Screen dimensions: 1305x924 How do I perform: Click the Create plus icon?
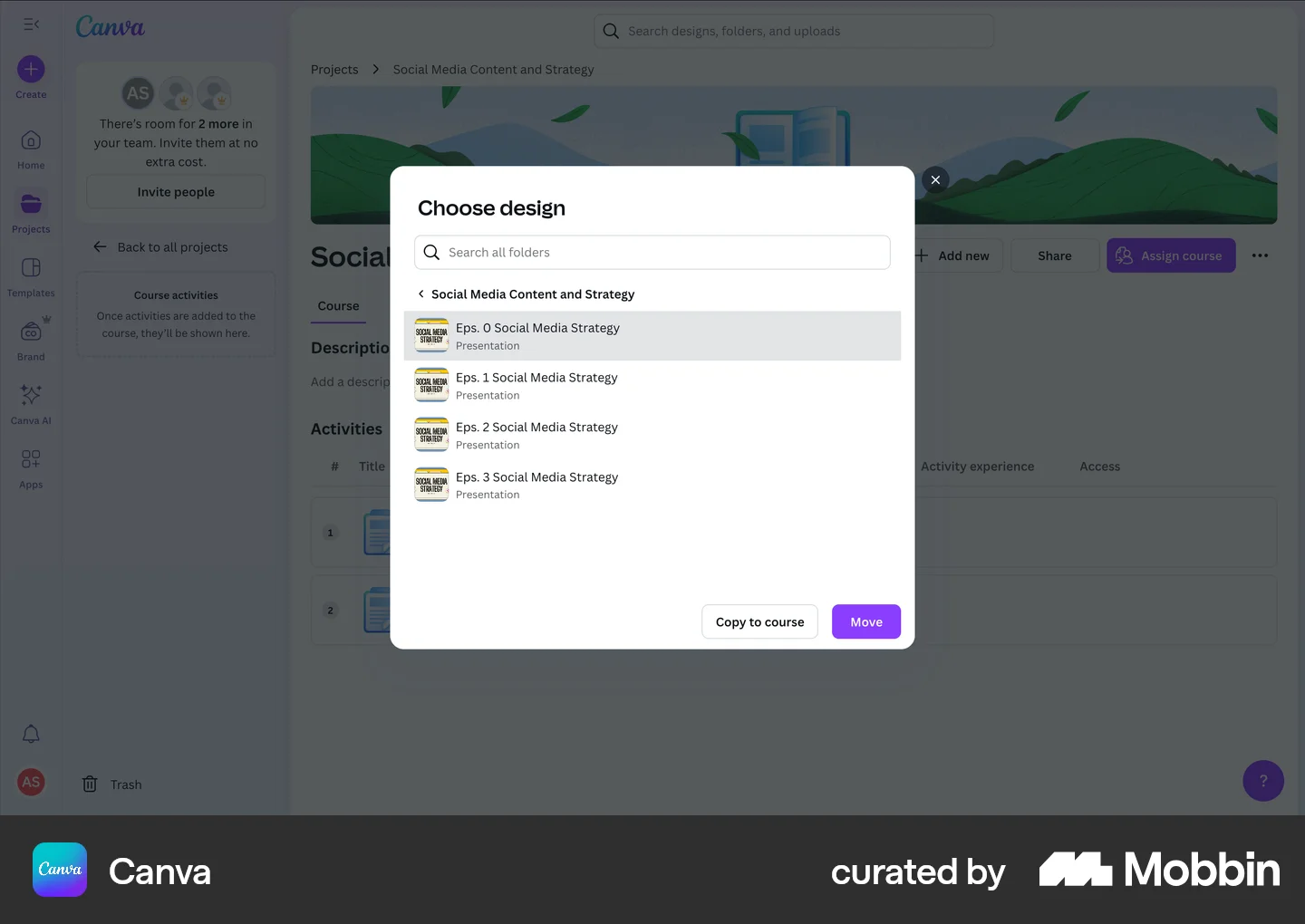click(x=31, y=69)
